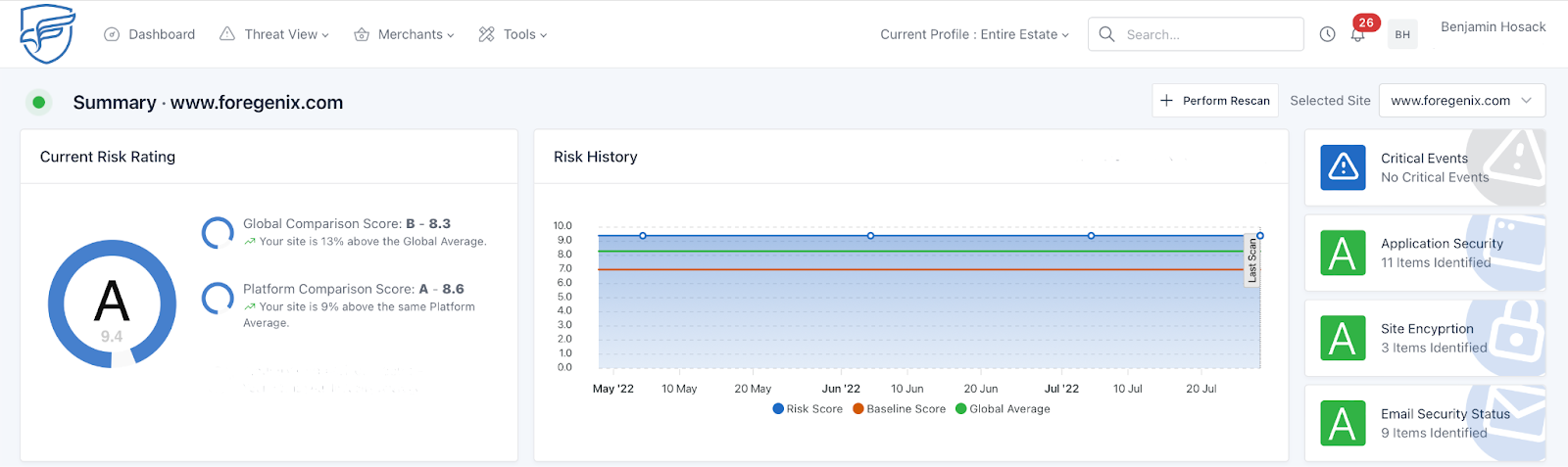
Task: Click Email Security Status grade A icon
Action: [x=1343, y=423]
